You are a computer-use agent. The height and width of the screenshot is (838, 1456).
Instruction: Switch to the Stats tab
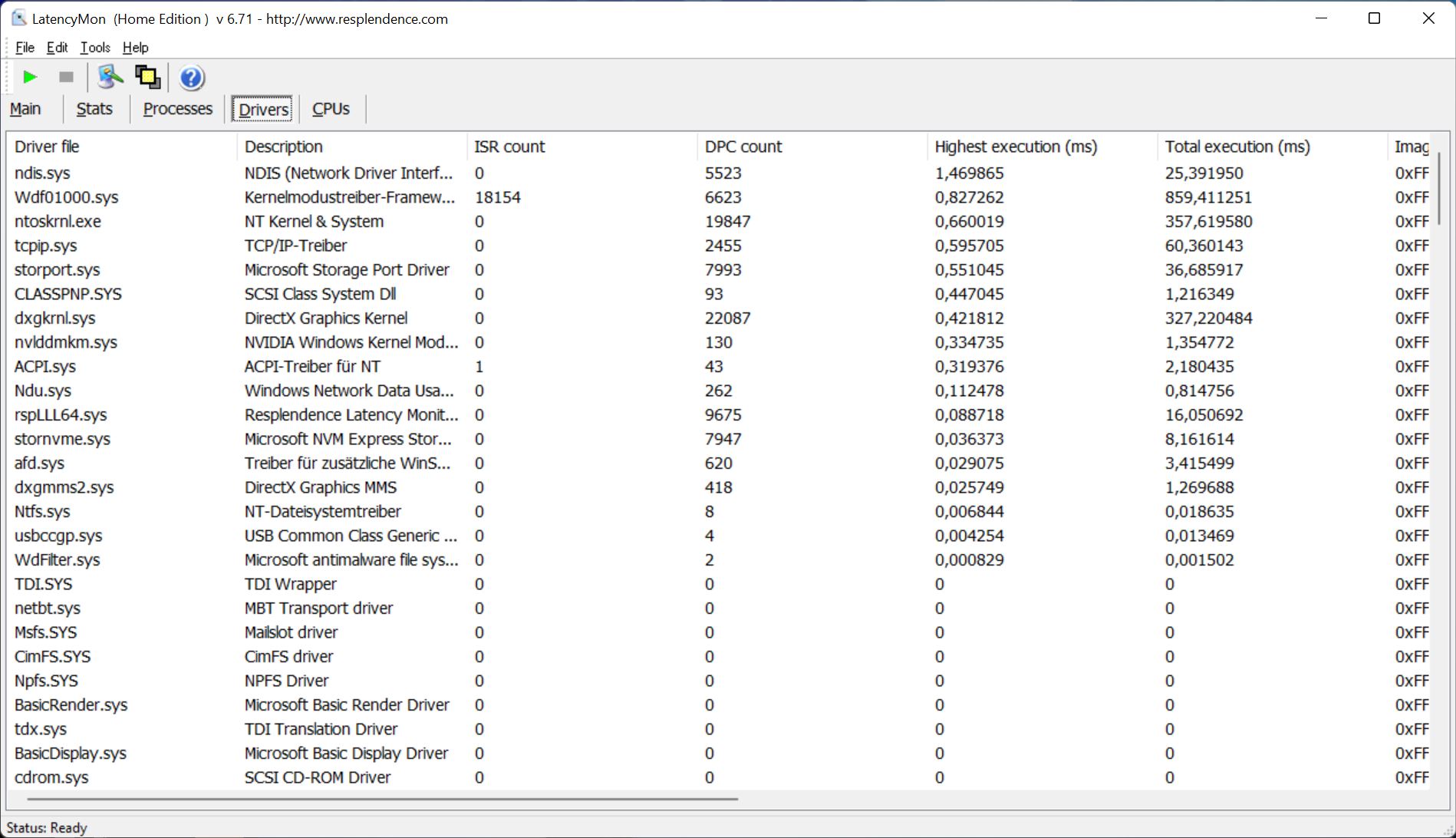point(94,109)
